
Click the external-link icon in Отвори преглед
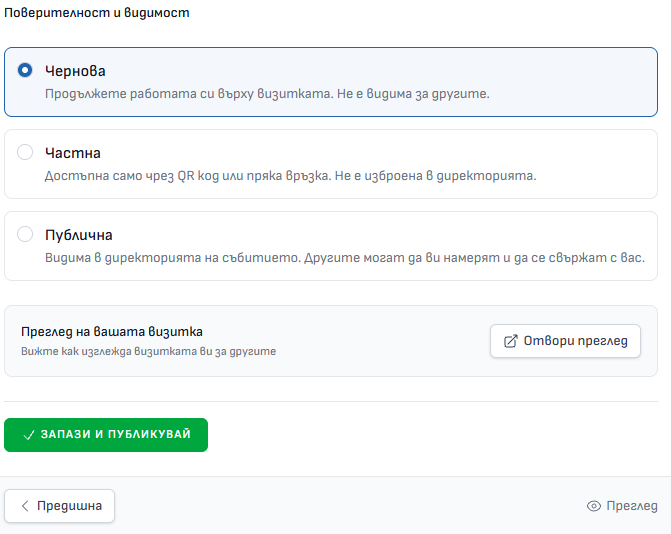coord(511,341)
